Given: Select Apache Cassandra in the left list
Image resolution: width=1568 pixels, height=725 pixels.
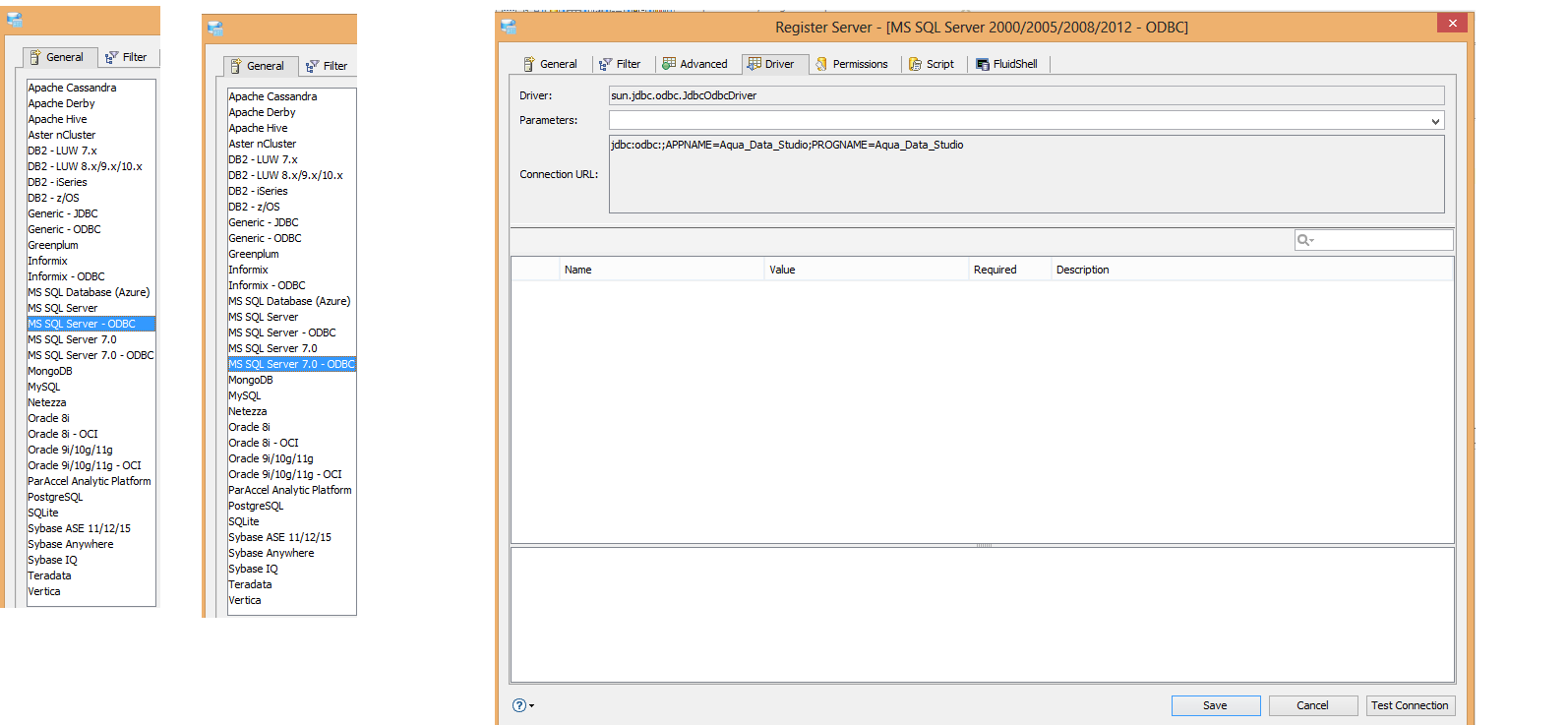Looking at the screenshot, I should [90, 88].
